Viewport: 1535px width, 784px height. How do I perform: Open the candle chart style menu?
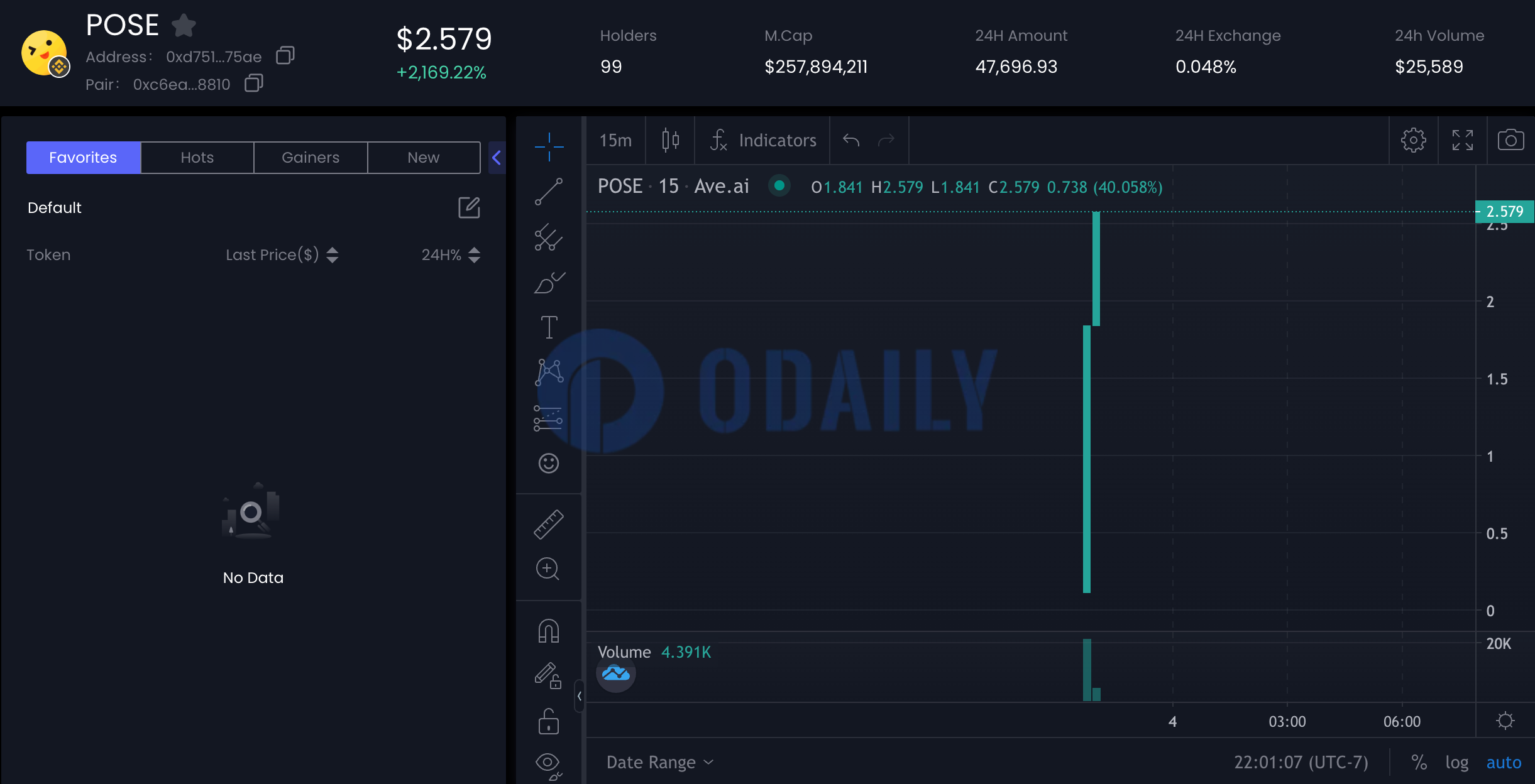[671, 140]
